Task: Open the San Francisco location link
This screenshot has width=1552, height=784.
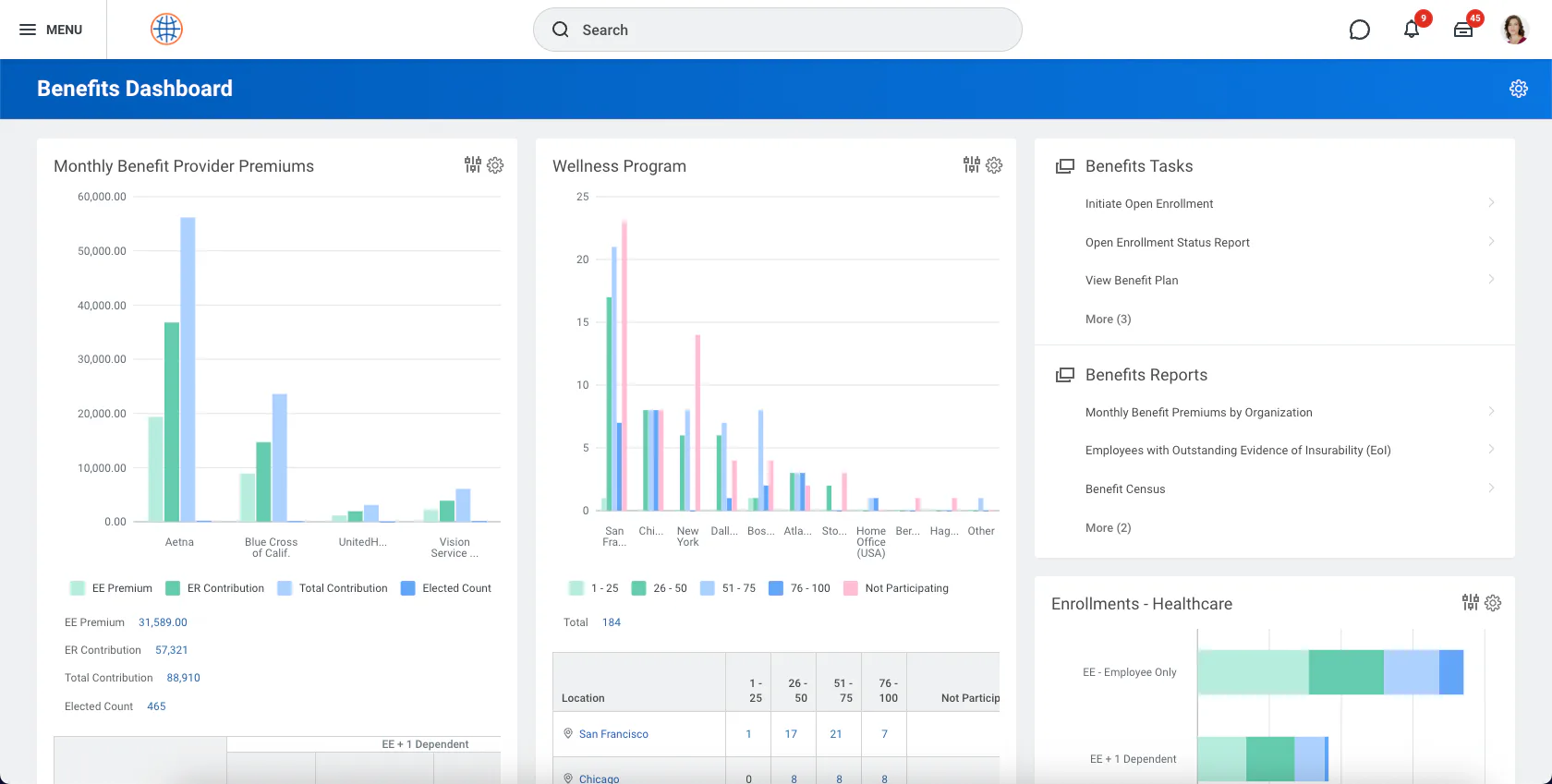Action: [613, 734]
